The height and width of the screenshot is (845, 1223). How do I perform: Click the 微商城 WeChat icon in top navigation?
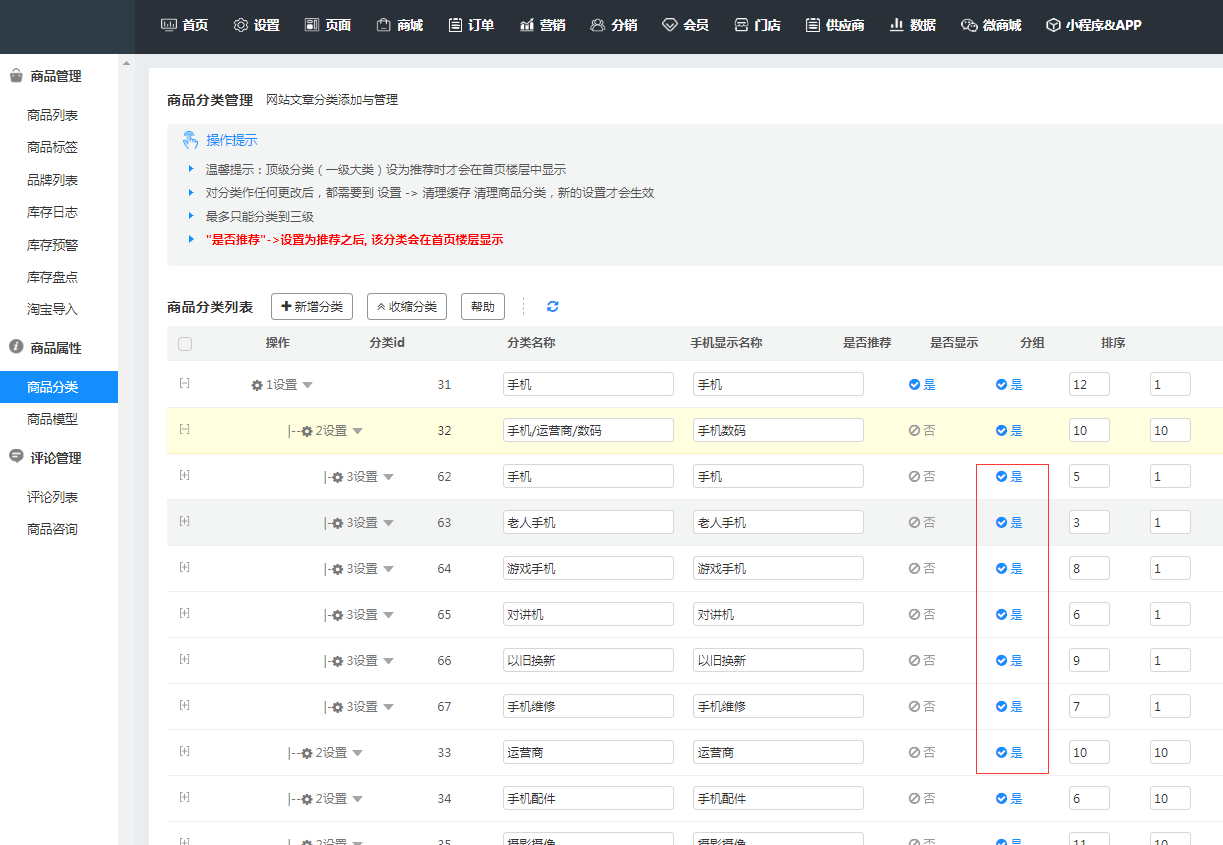(968, 25)
